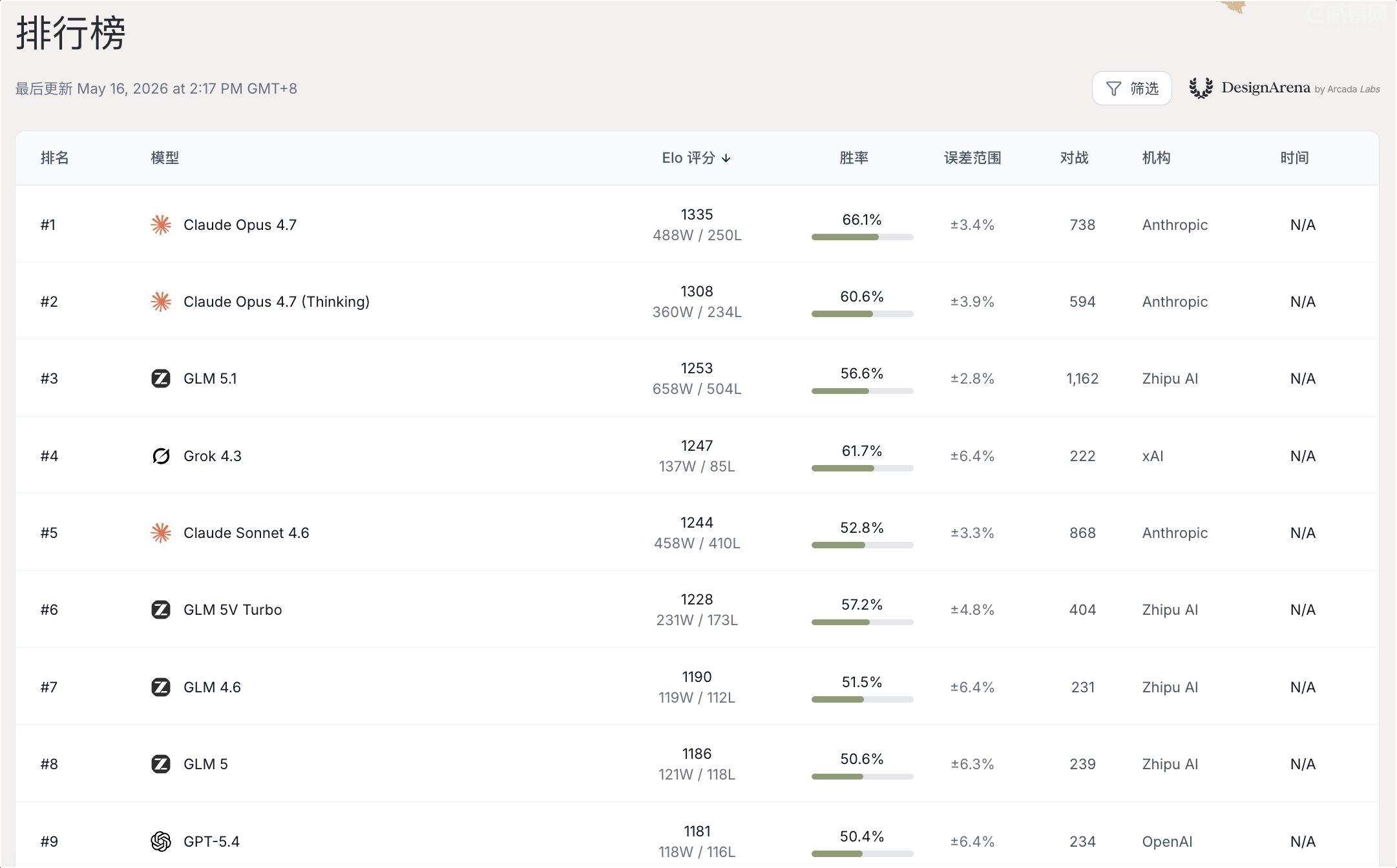Click the 119W / 112L record
Screen dimensions: 1397x868
click(x=697, y=697)
